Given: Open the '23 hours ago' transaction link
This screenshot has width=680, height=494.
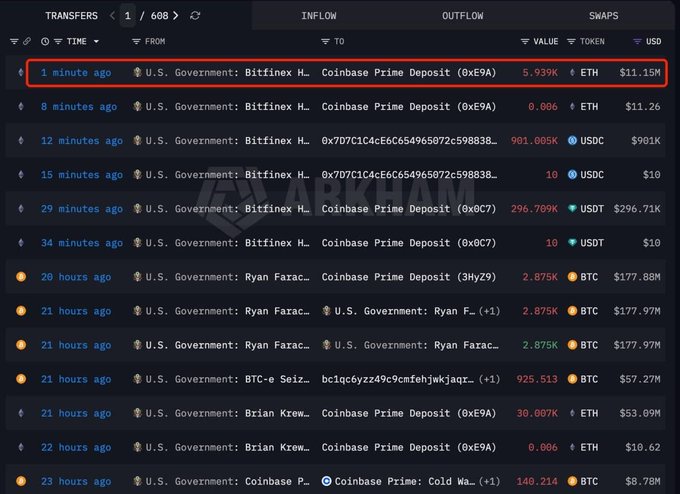Looking at the screenshot, I should click(76, 481).
